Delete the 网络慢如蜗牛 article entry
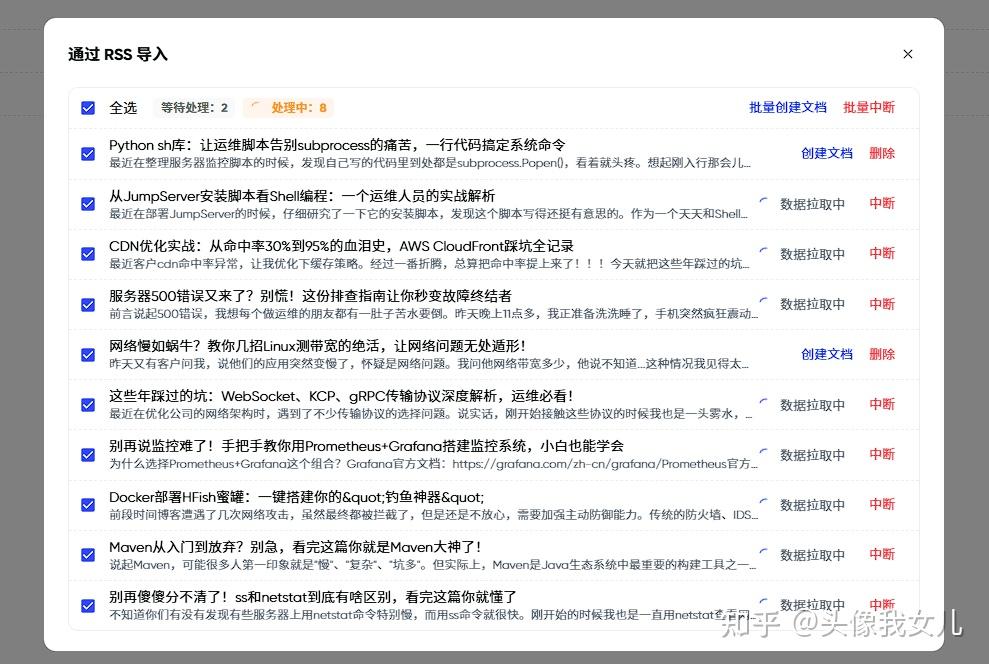Screen dimensions: 989x664 (x=881, y=354)
